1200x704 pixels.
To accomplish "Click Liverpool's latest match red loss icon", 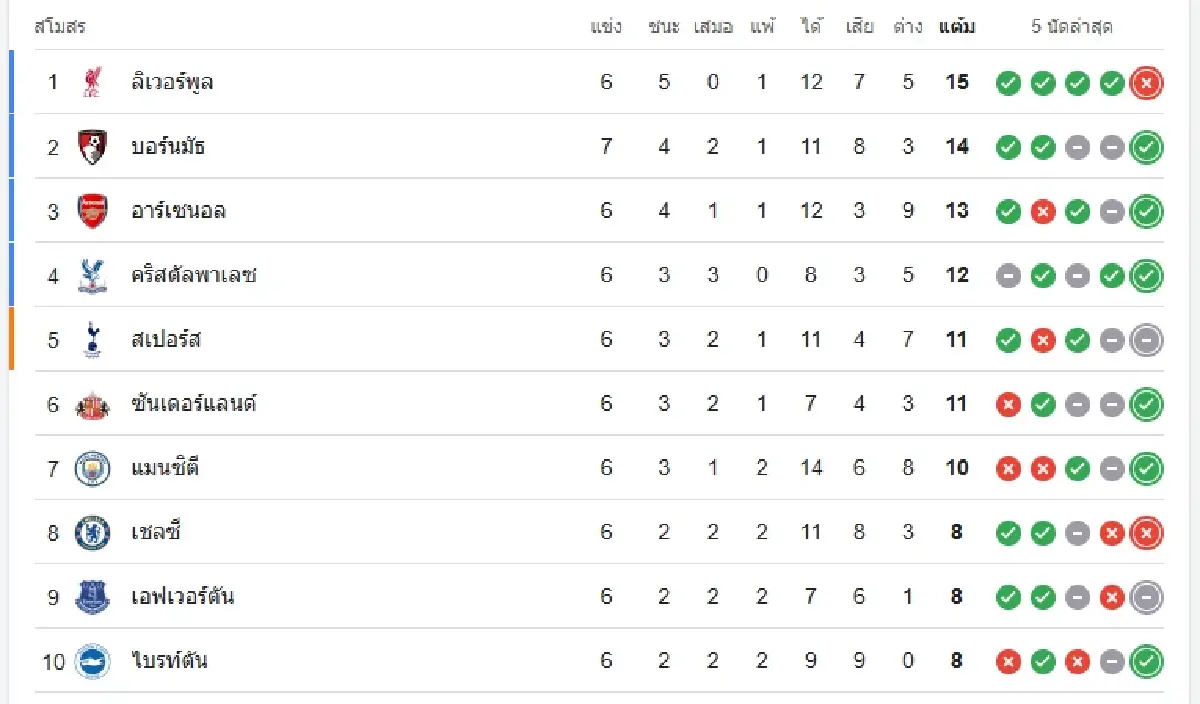I will [1146, 83].
